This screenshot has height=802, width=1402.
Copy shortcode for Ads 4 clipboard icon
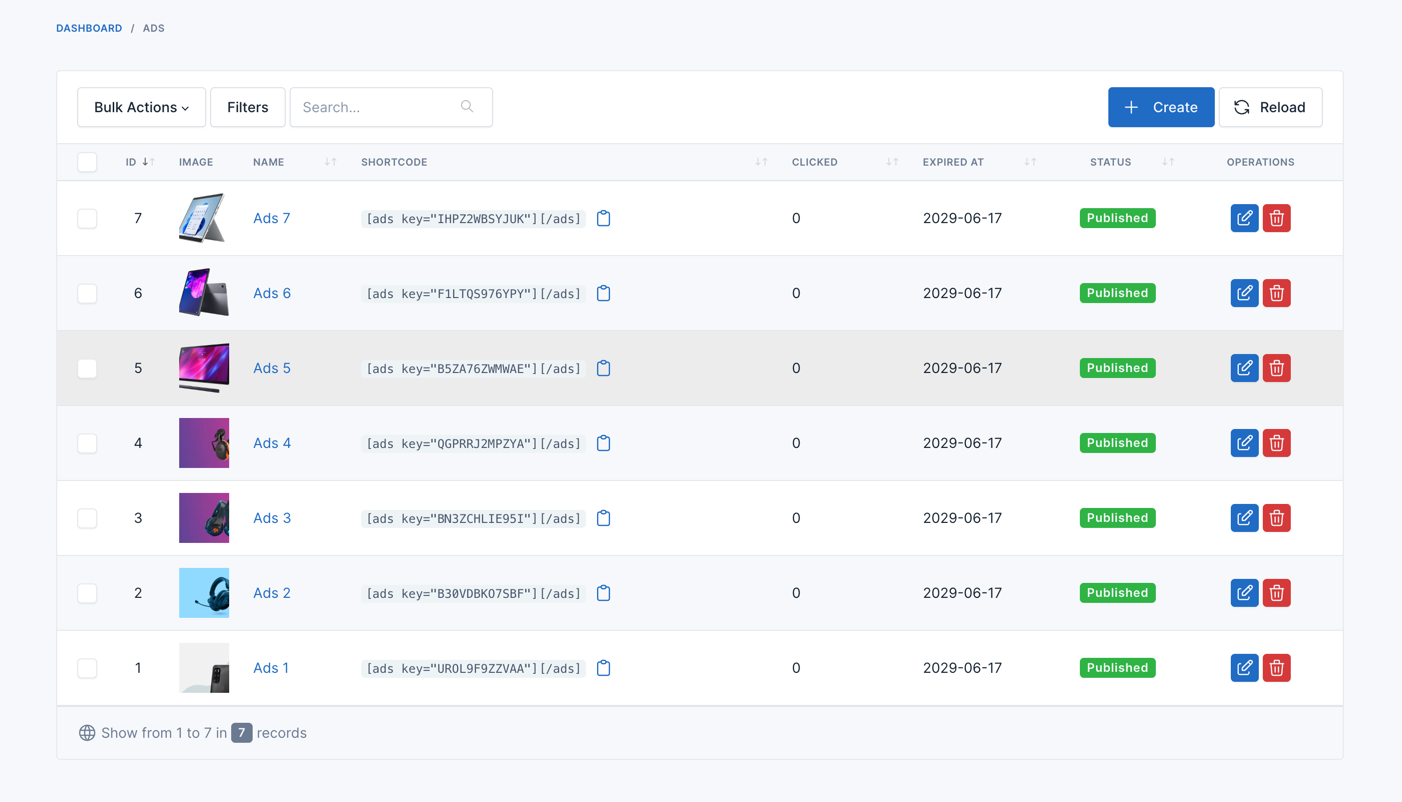pyautogui.click(x=603, y=443)
